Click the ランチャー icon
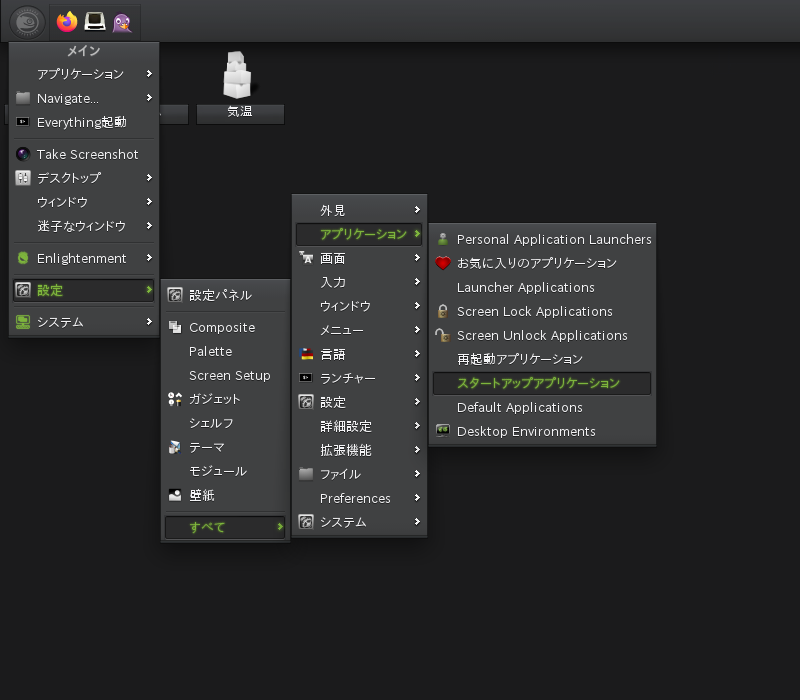Viewport: 800px width, 700px height. point(306,378)
